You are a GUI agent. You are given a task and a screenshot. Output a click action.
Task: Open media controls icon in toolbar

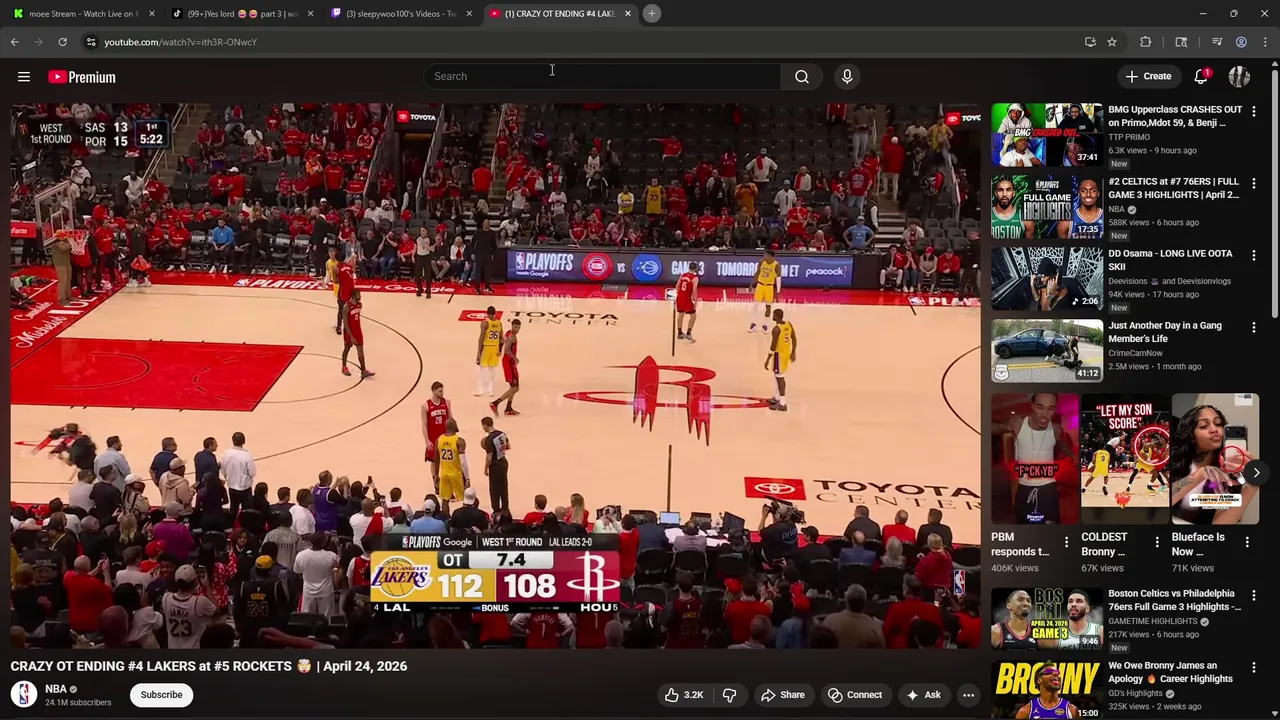click(1217, 42)
